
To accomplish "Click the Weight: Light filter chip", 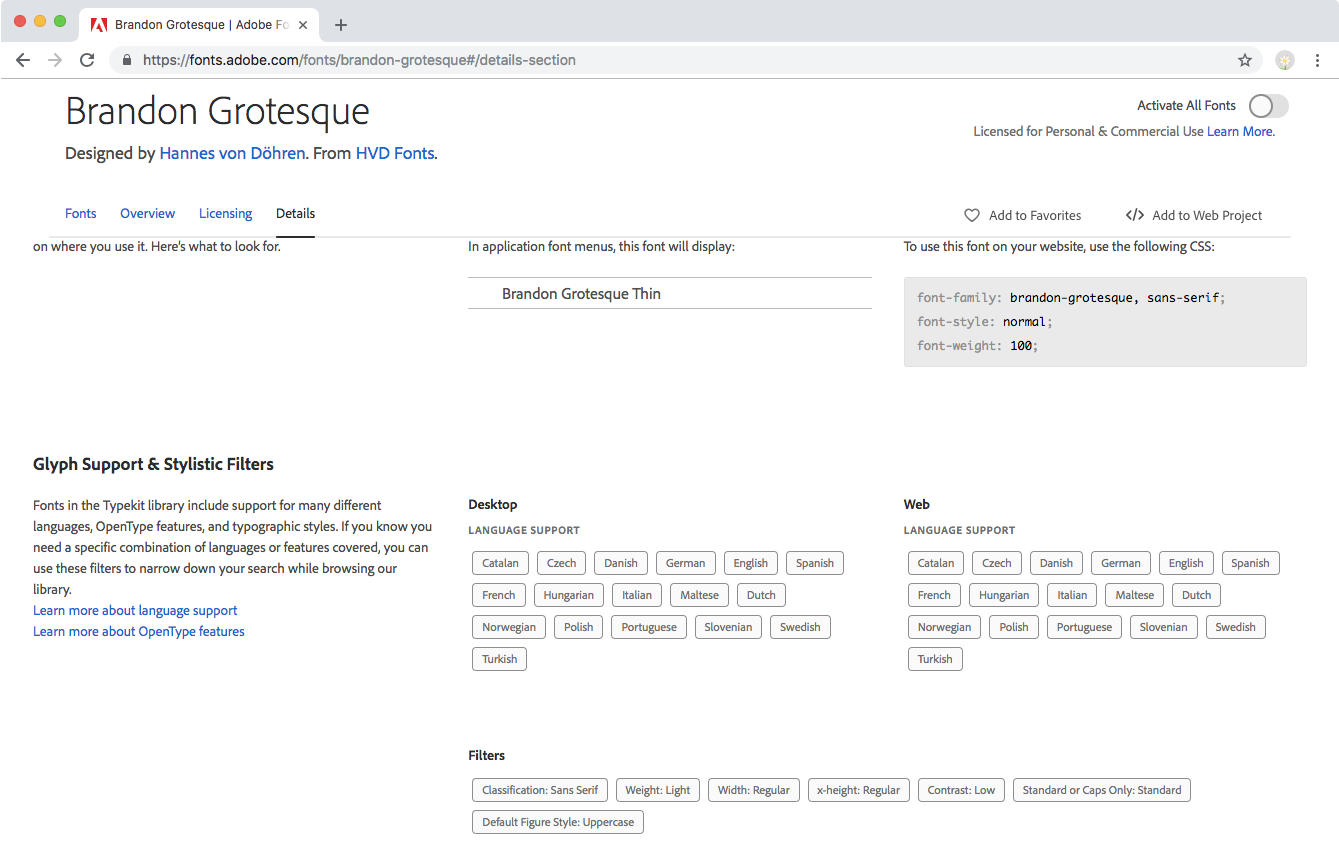I will click(657, 789).
